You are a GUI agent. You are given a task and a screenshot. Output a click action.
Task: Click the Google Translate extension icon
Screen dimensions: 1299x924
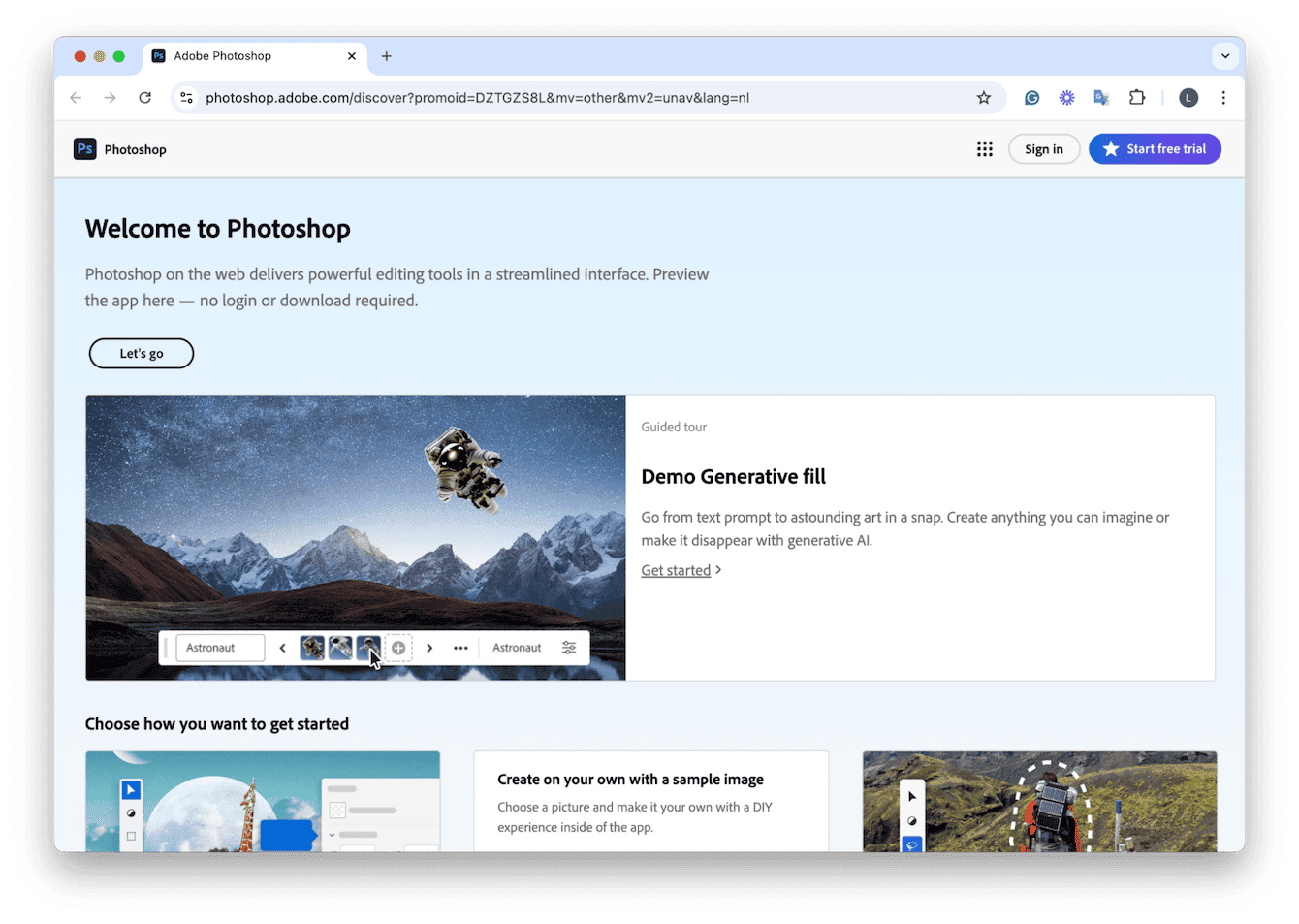(x=1101, y=97)
